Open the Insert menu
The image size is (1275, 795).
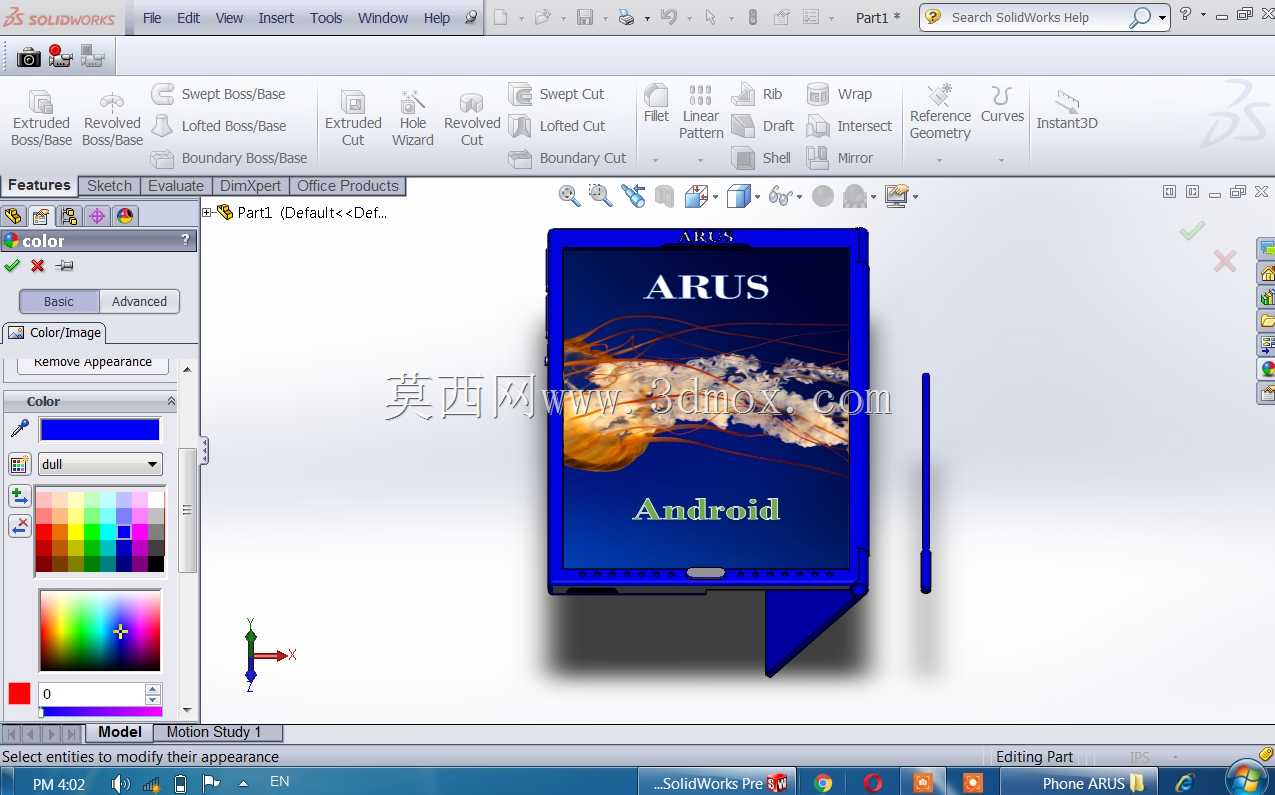[276, 18]
